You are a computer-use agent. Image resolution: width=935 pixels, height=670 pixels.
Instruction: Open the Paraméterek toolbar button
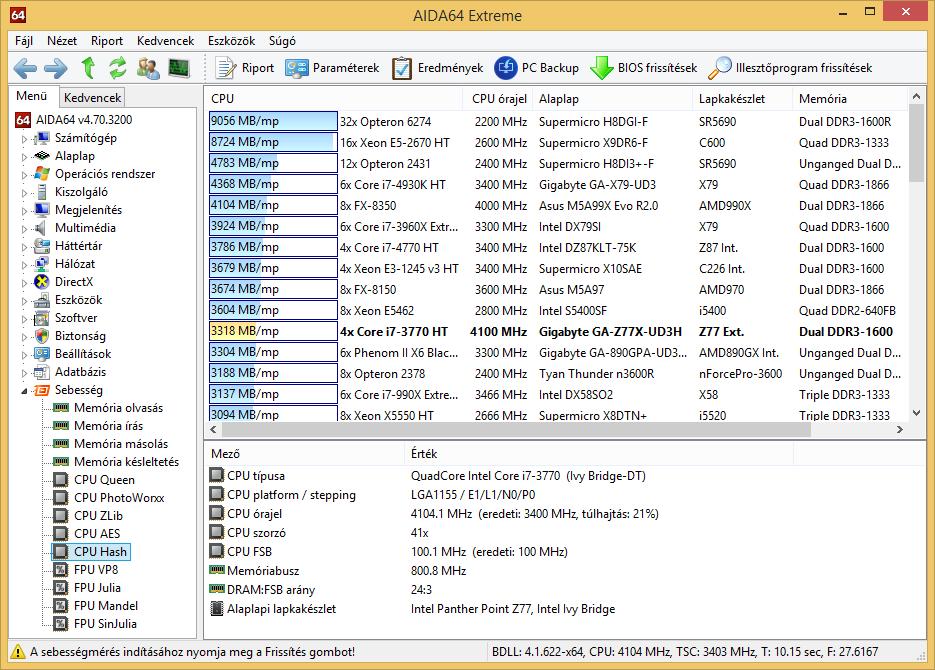pyautogui.click(x=332, y=68)
